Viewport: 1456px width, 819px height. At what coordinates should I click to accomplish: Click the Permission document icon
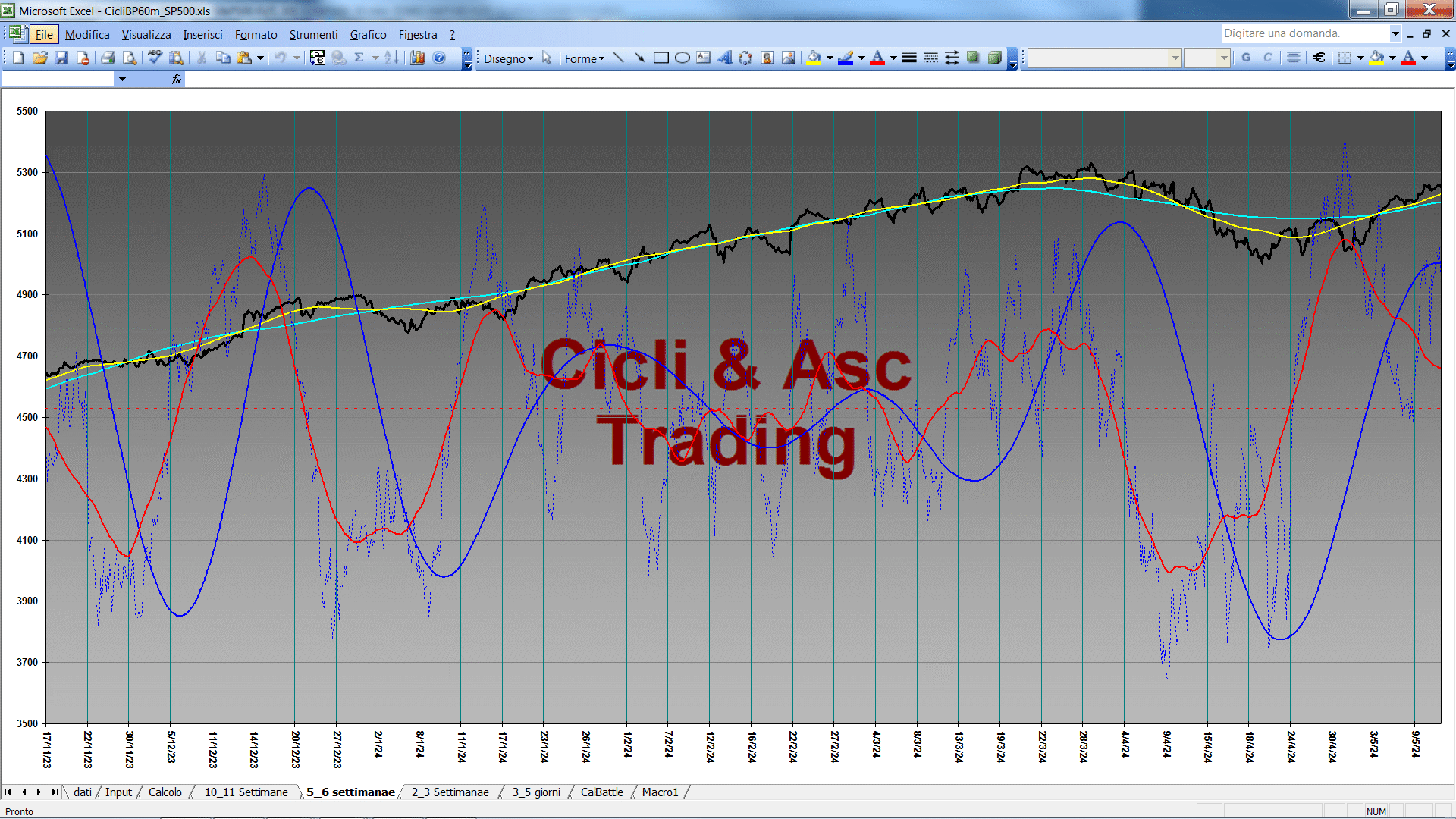83,58
